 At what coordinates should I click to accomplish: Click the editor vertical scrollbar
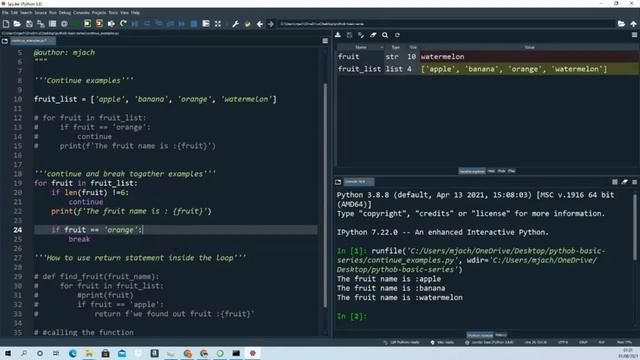click(325, 195)
